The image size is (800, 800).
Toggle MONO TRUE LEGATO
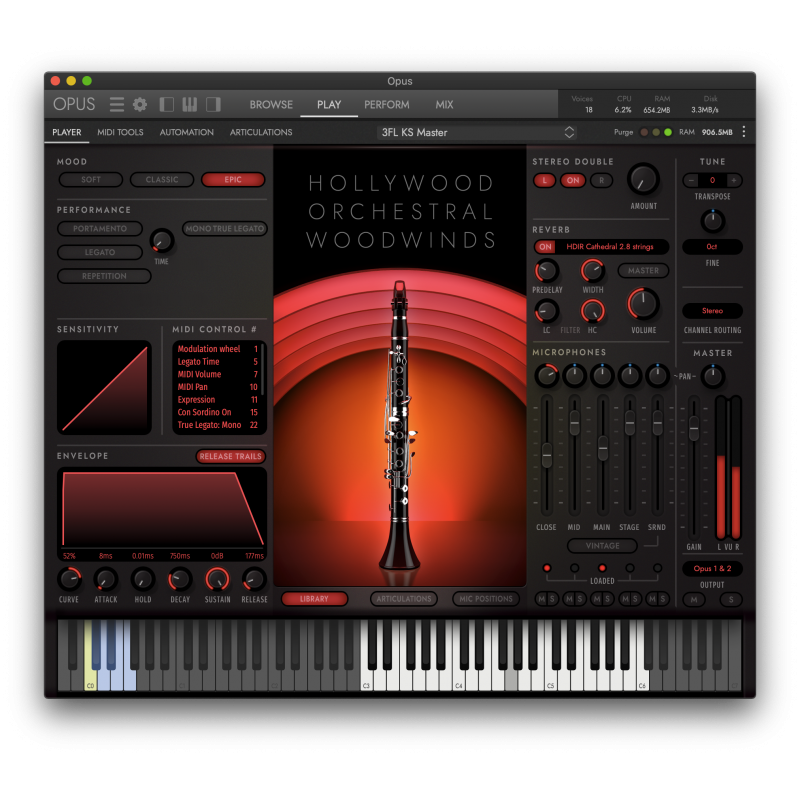click(x=224, y=229)
